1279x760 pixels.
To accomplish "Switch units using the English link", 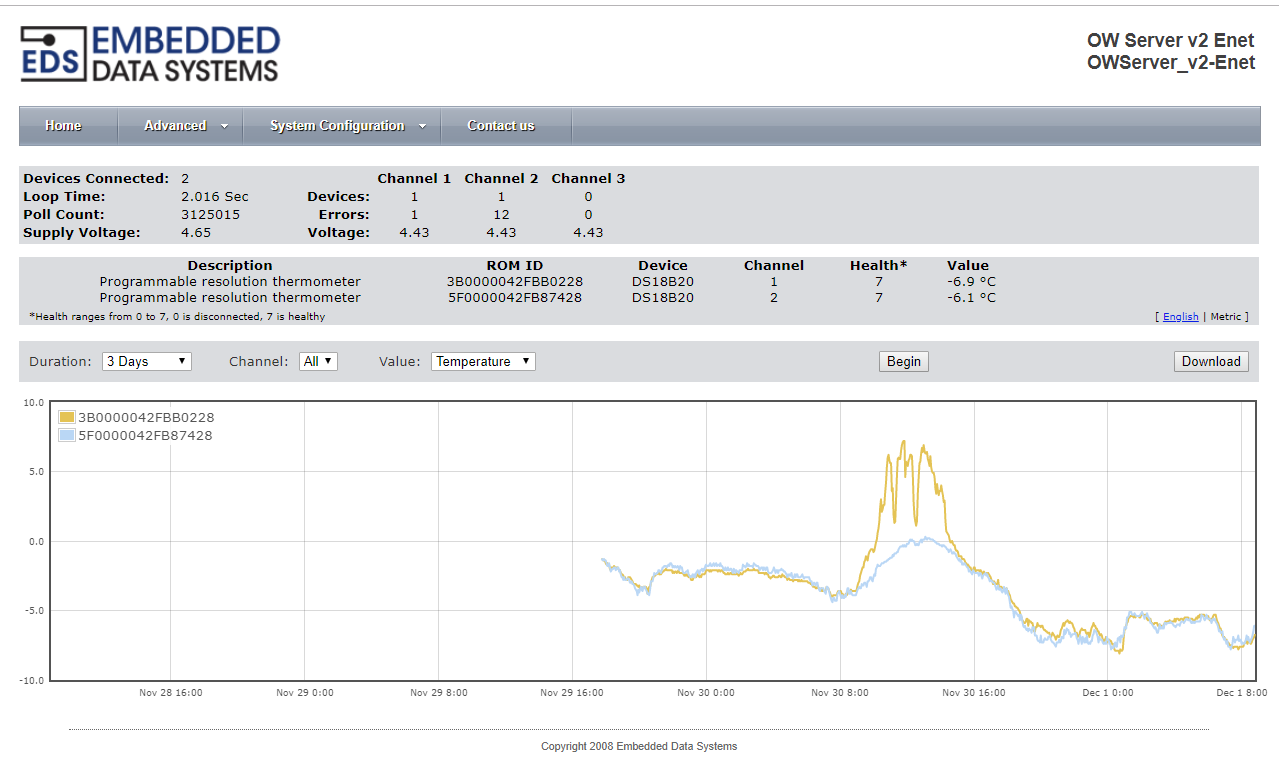I will pyautogui.click(x=1180, y=317).
